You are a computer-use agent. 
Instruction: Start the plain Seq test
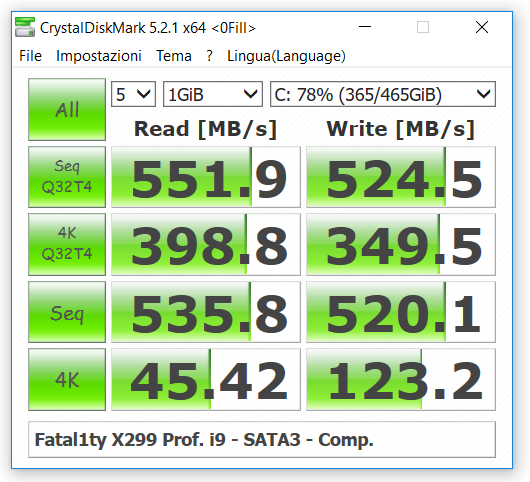(67, 312)
